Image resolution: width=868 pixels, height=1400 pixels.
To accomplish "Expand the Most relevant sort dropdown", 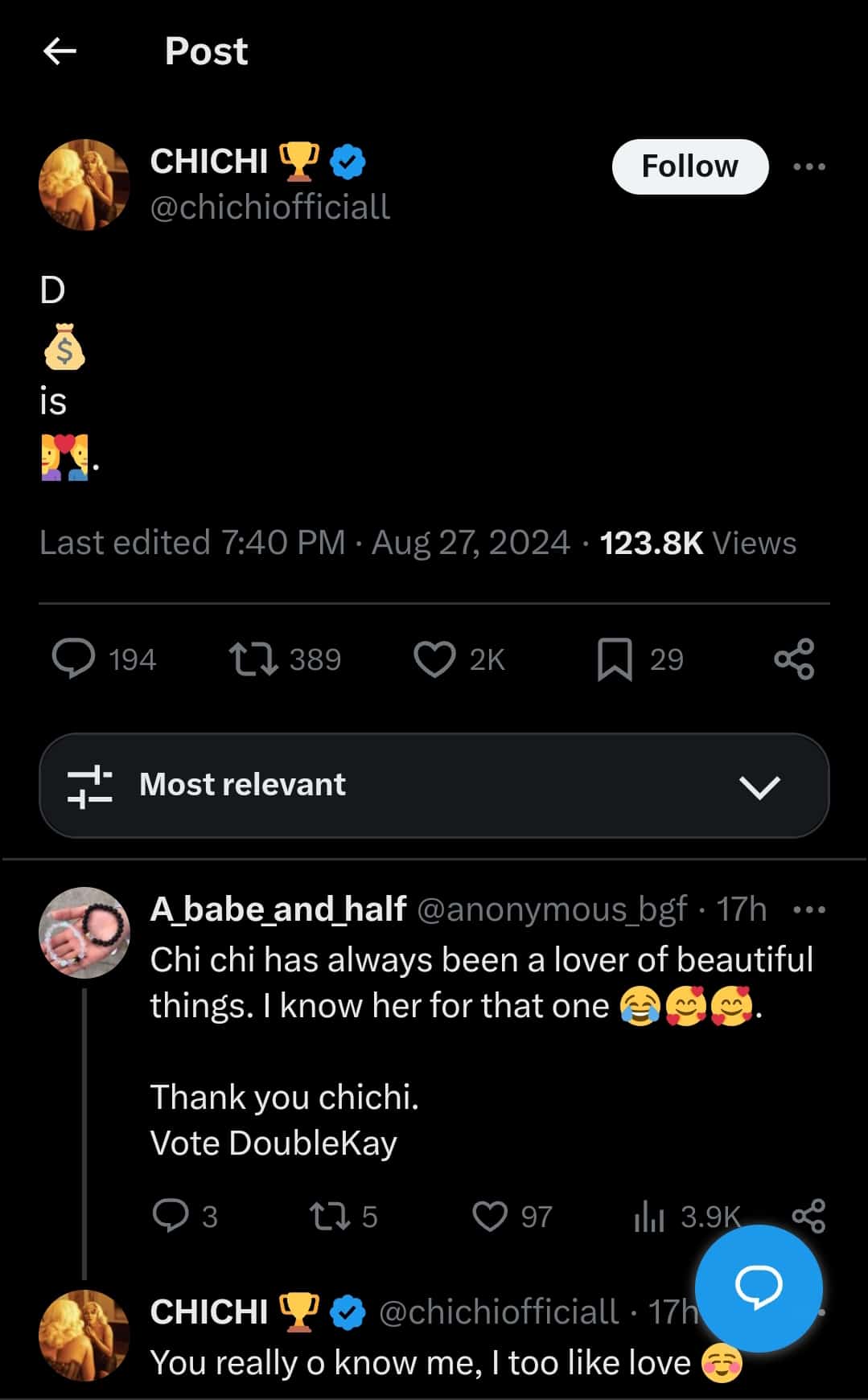I will coord(759,786).
